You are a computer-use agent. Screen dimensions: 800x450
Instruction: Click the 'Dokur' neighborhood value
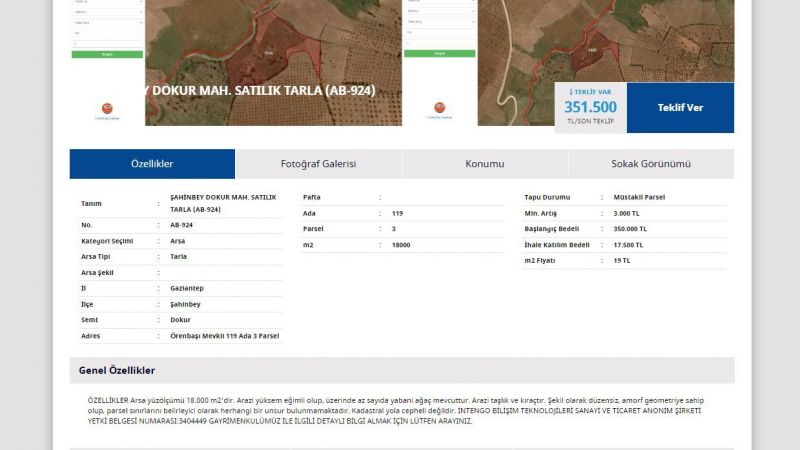[x=180, y=320]
